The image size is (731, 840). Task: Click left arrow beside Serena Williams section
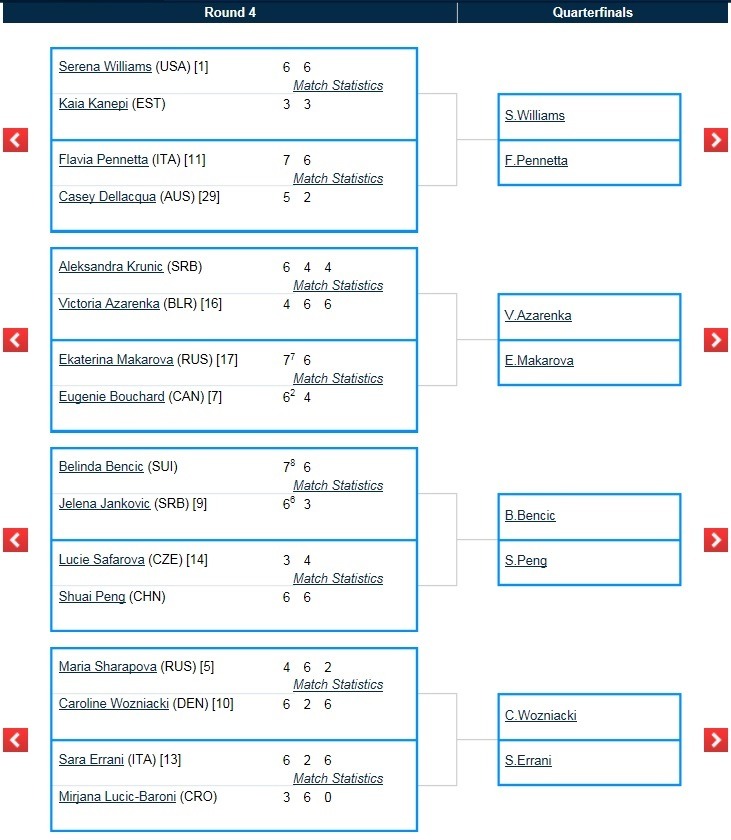15,140
